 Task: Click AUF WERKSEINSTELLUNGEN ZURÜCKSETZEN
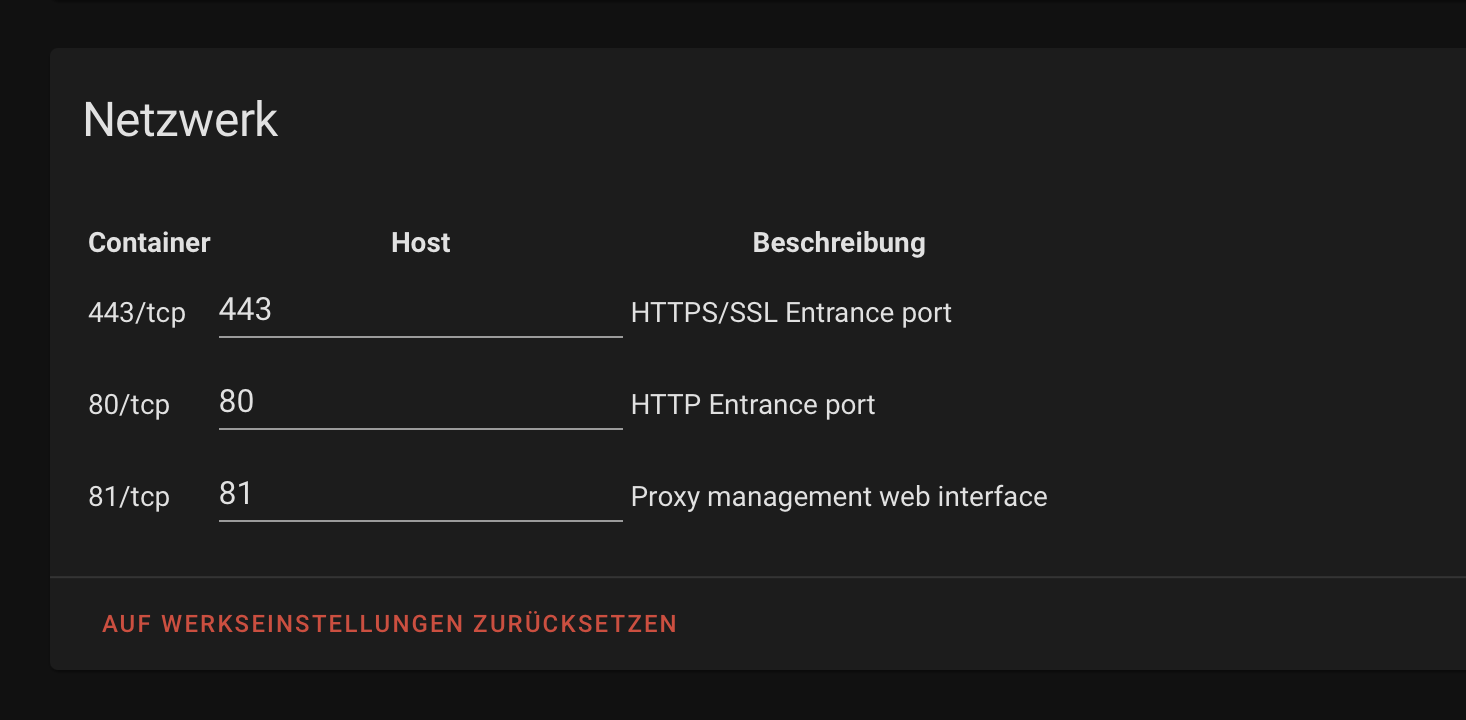point(388,623)
